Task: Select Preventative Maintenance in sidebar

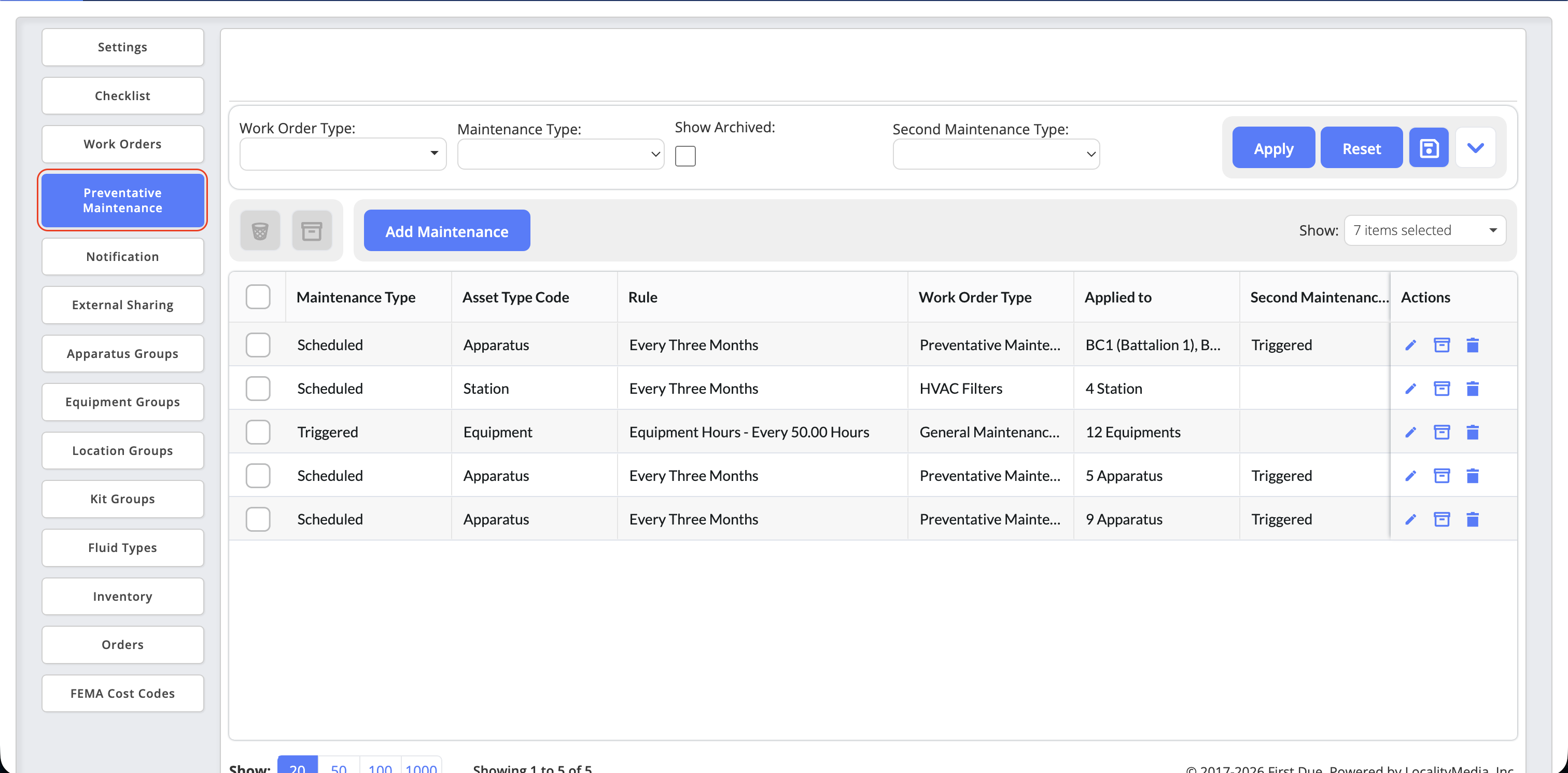Action: [x=122, y=200]
